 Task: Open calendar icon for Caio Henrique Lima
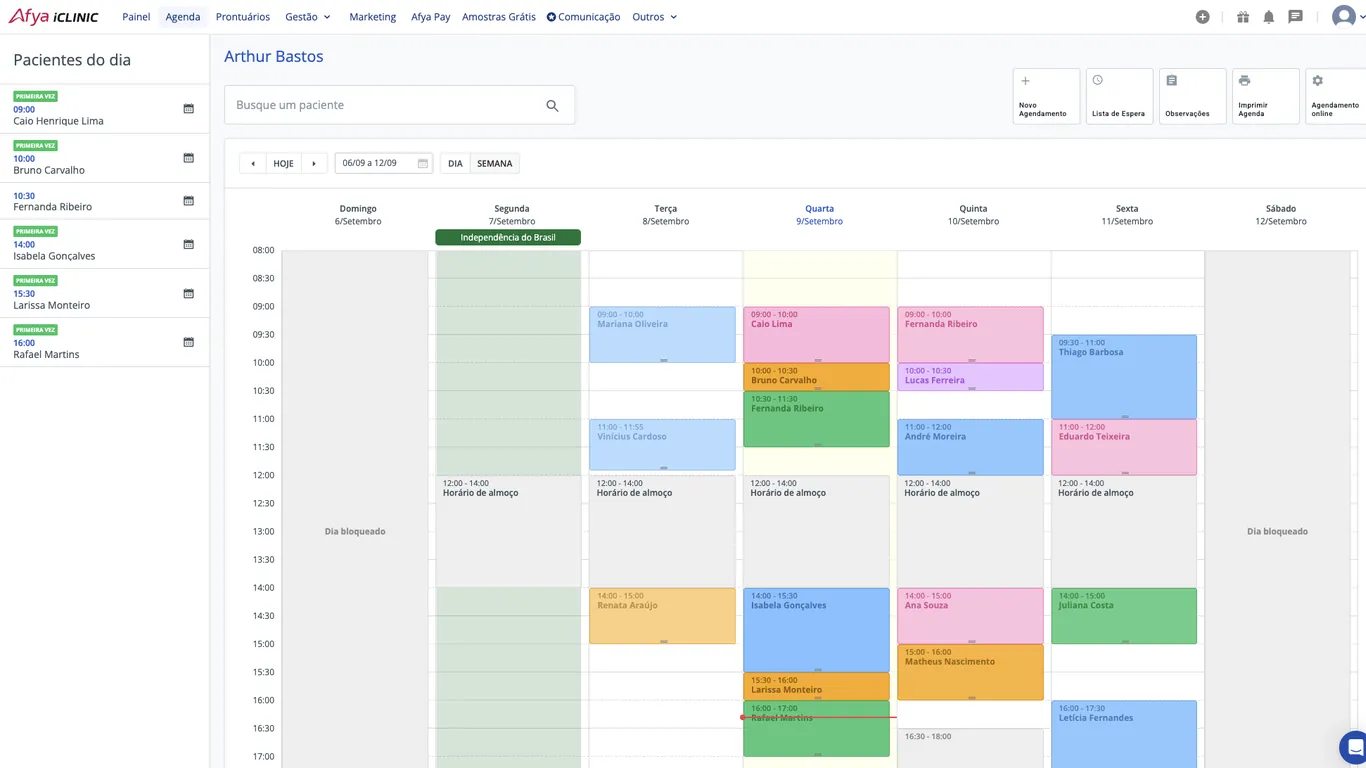click(x=188, y=108)
